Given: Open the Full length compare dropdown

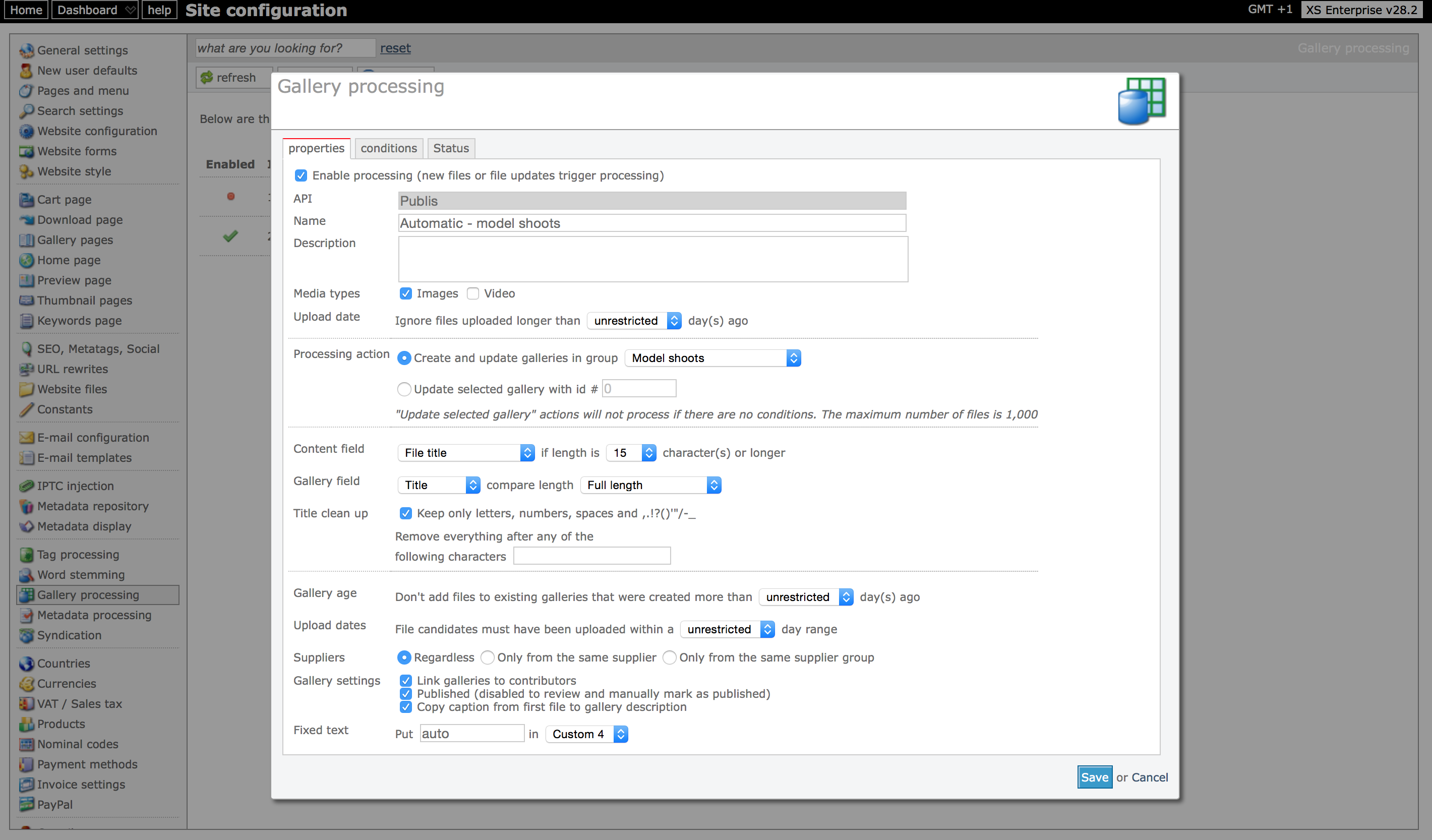Looking at the screenshot, I should pyautogui.click(x=651, y=486).
